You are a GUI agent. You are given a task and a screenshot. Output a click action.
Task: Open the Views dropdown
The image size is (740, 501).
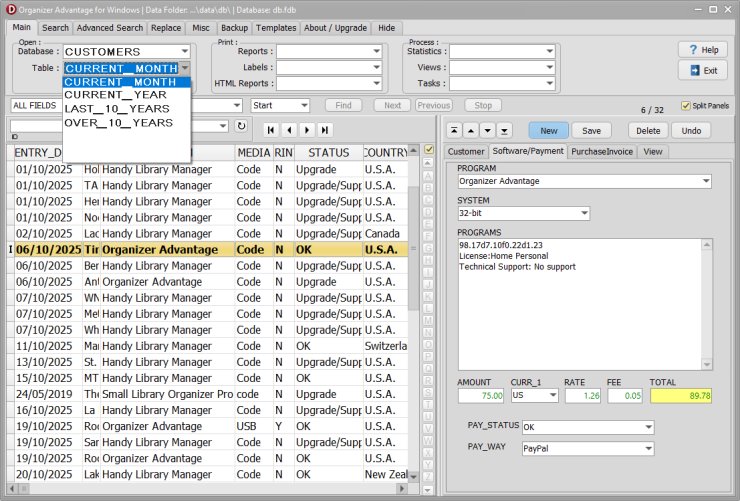click(x=549, y=67)
